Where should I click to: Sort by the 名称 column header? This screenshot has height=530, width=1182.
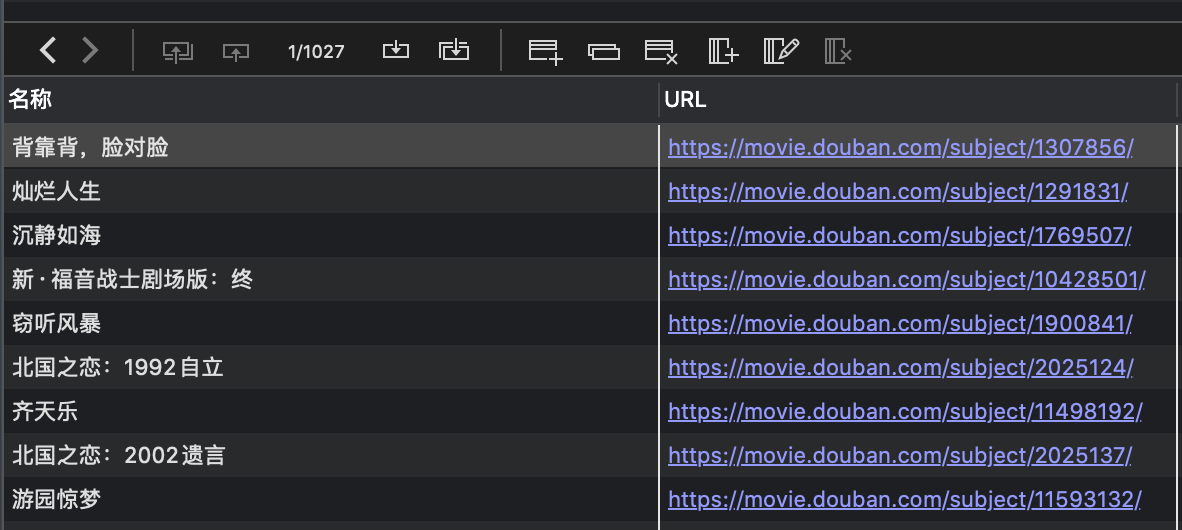click(x=30, y=99)
